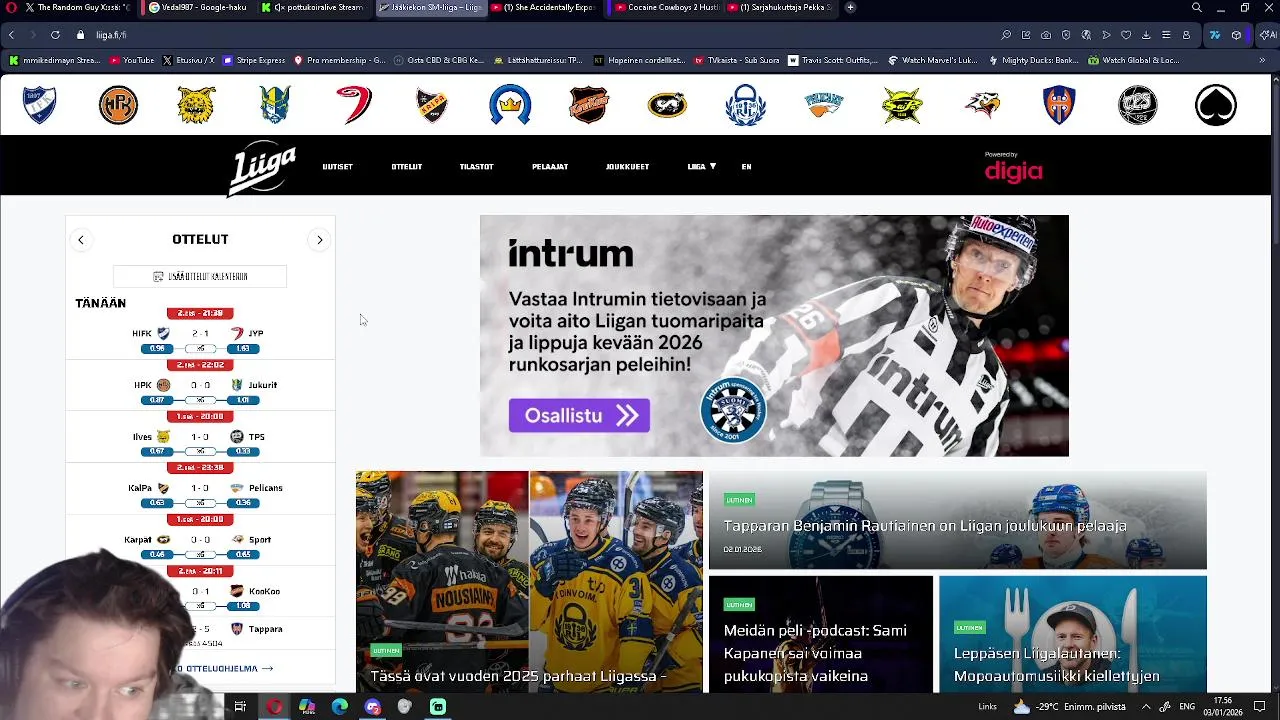The image size is (1280, 720).
Task: Open the OTTELUT menu item
Action: coord(407,167)
